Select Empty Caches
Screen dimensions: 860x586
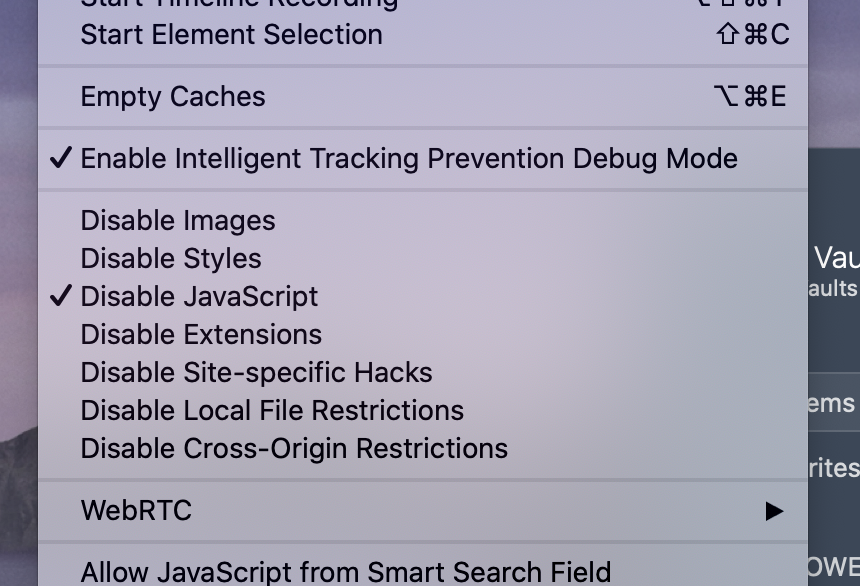(x=423, y=97)
